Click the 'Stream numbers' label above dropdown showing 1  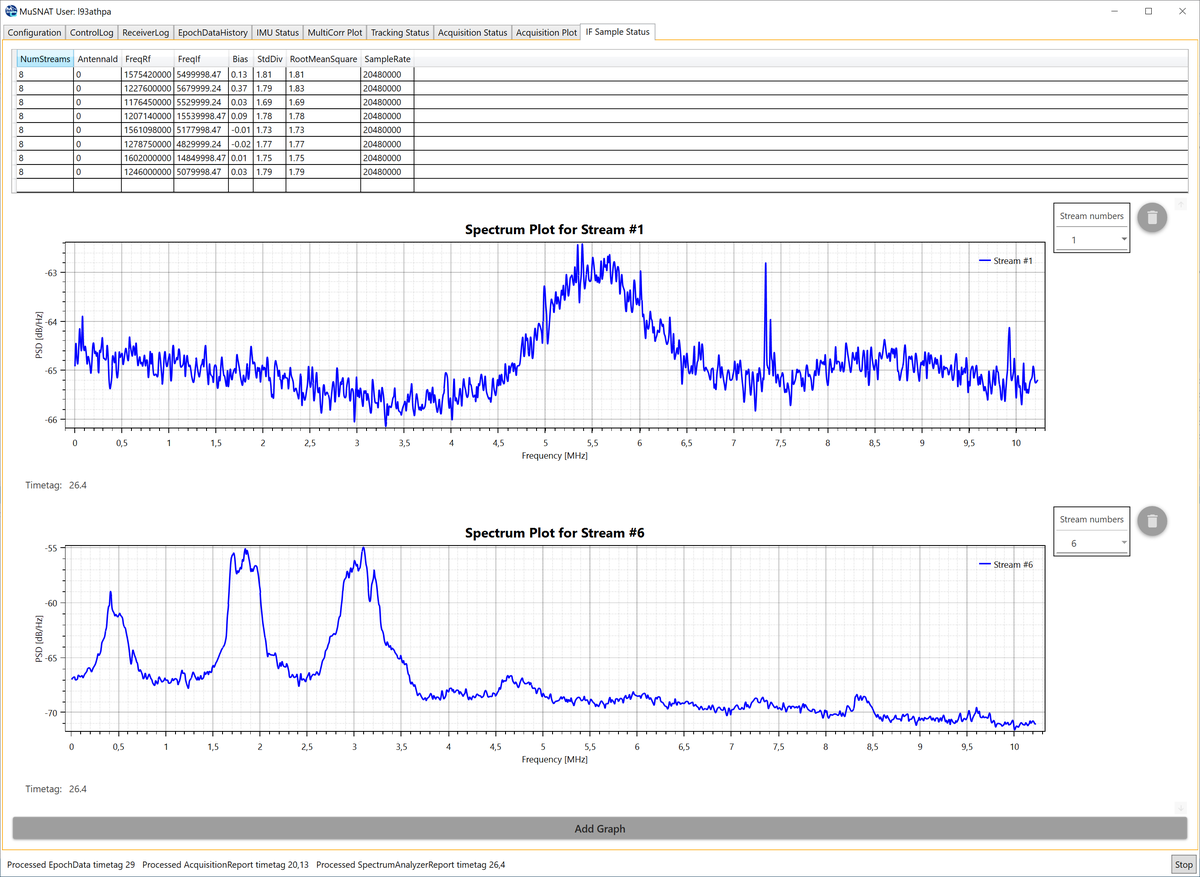click(x=1092, y=216)
